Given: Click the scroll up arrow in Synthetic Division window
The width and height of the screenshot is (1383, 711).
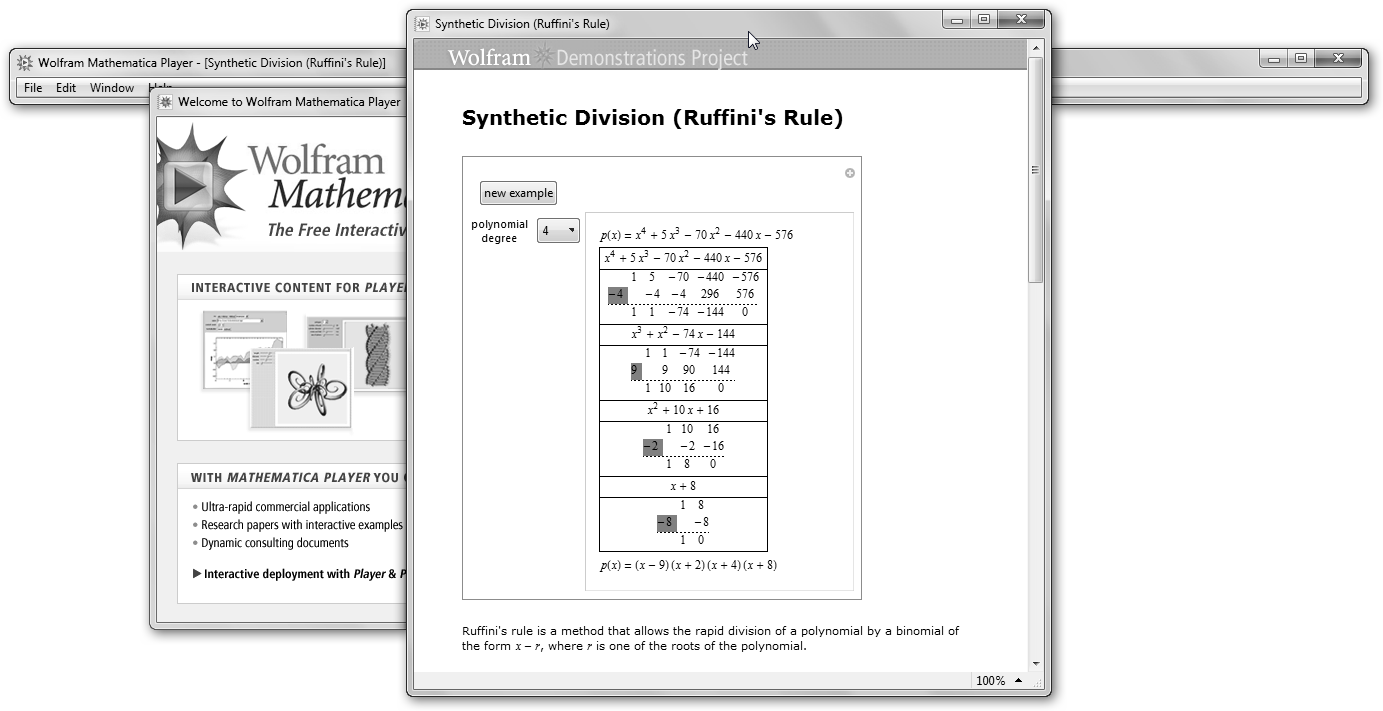Looking at the screenshot, I should pyautogui.click(x=1035, y=47).
